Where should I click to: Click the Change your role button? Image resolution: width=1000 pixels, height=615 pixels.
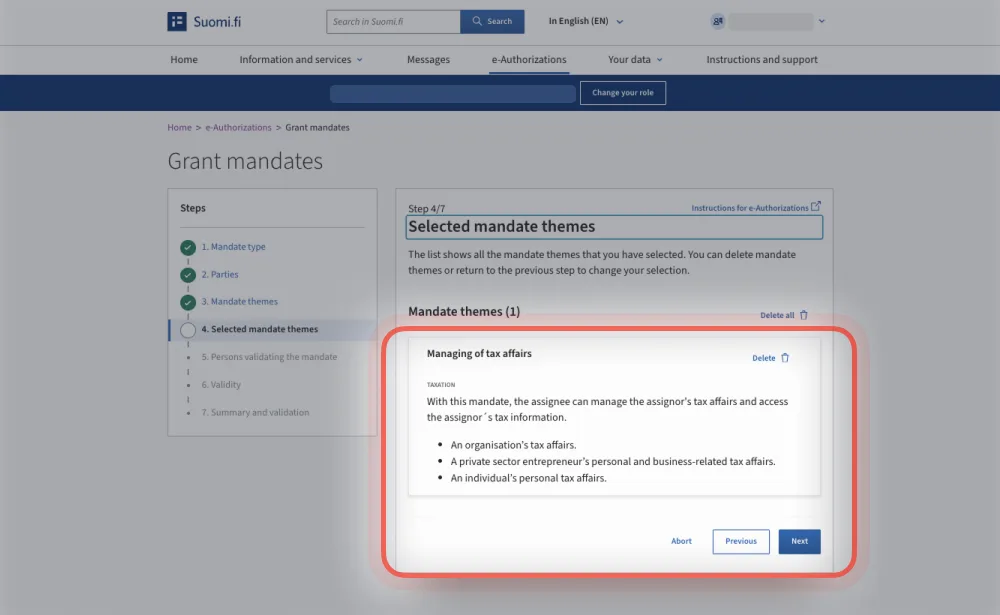click(x=622, y=93)
